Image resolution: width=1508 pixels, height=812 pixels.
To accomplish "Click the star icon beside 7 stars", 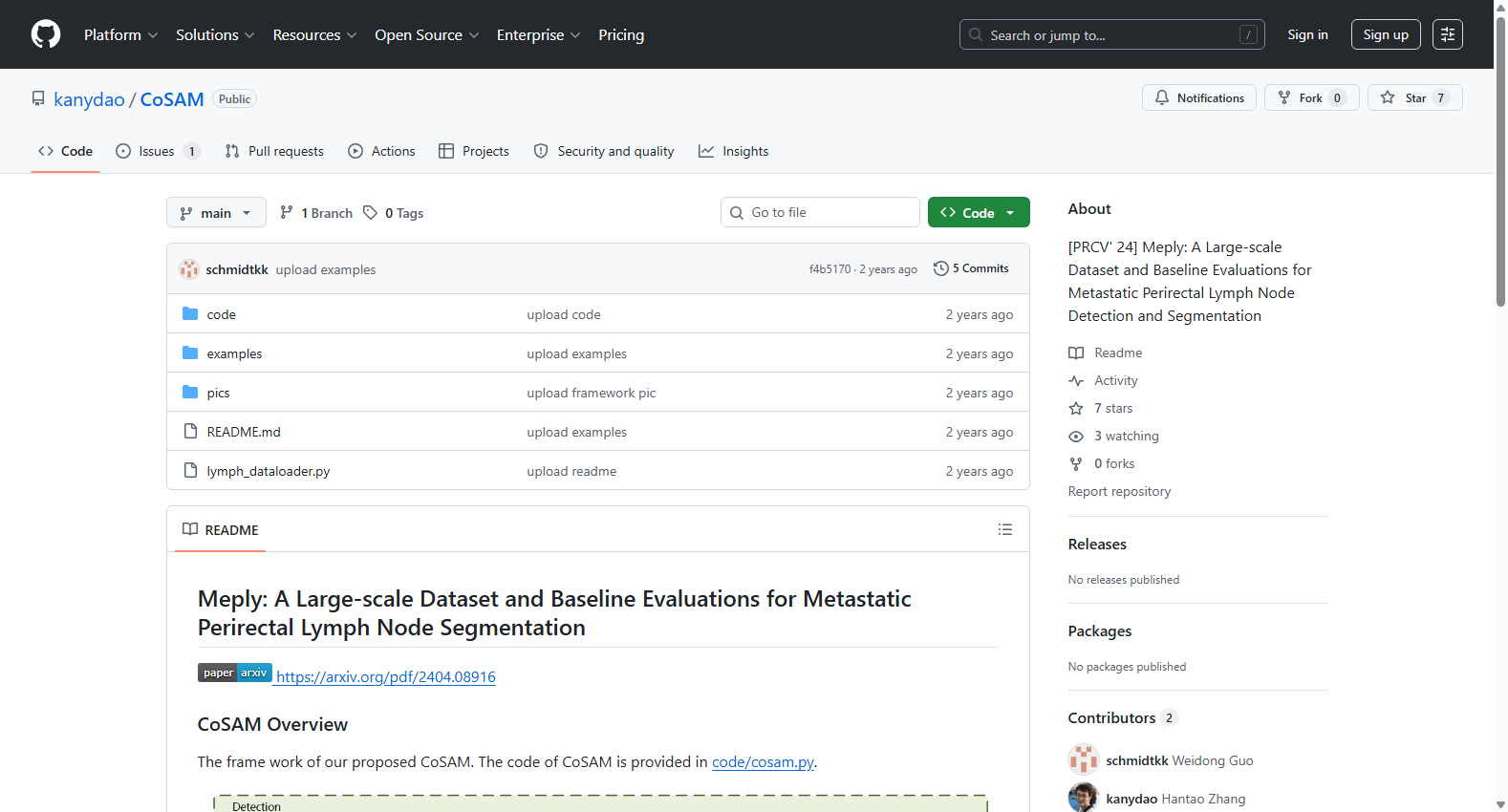I will [x=1076, y=408].
